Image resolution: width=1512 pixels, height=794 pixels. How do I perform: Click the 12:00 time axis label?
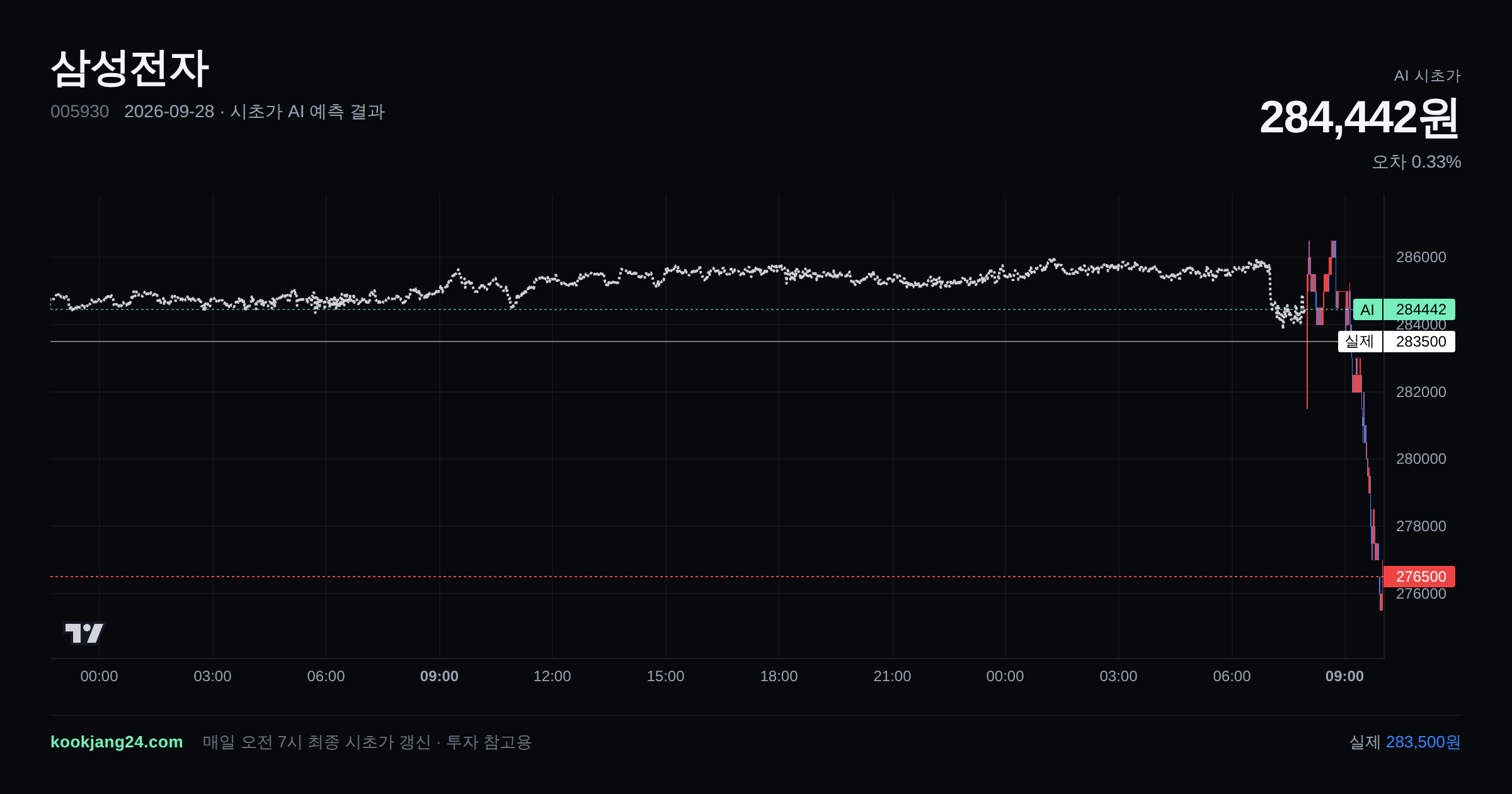552,676
